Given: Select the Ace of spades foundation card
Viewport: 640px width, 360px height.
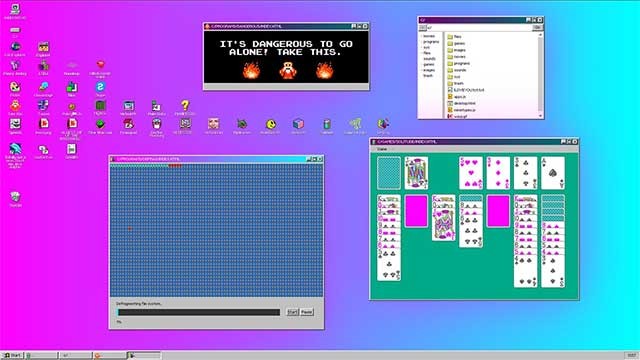Looking at the screenshot, I should click(553, 173).
